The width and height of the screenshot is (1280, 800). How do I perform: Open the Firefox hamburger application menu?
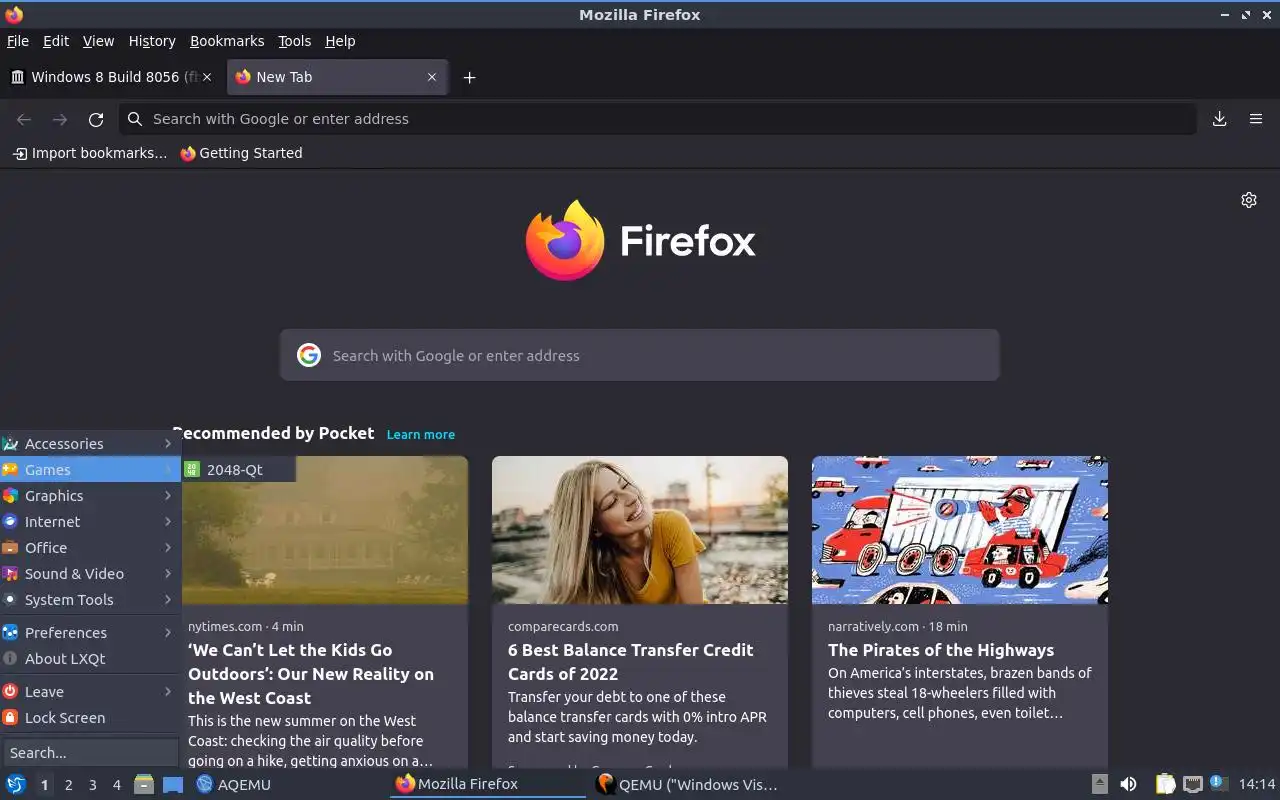pos(1256,119)
